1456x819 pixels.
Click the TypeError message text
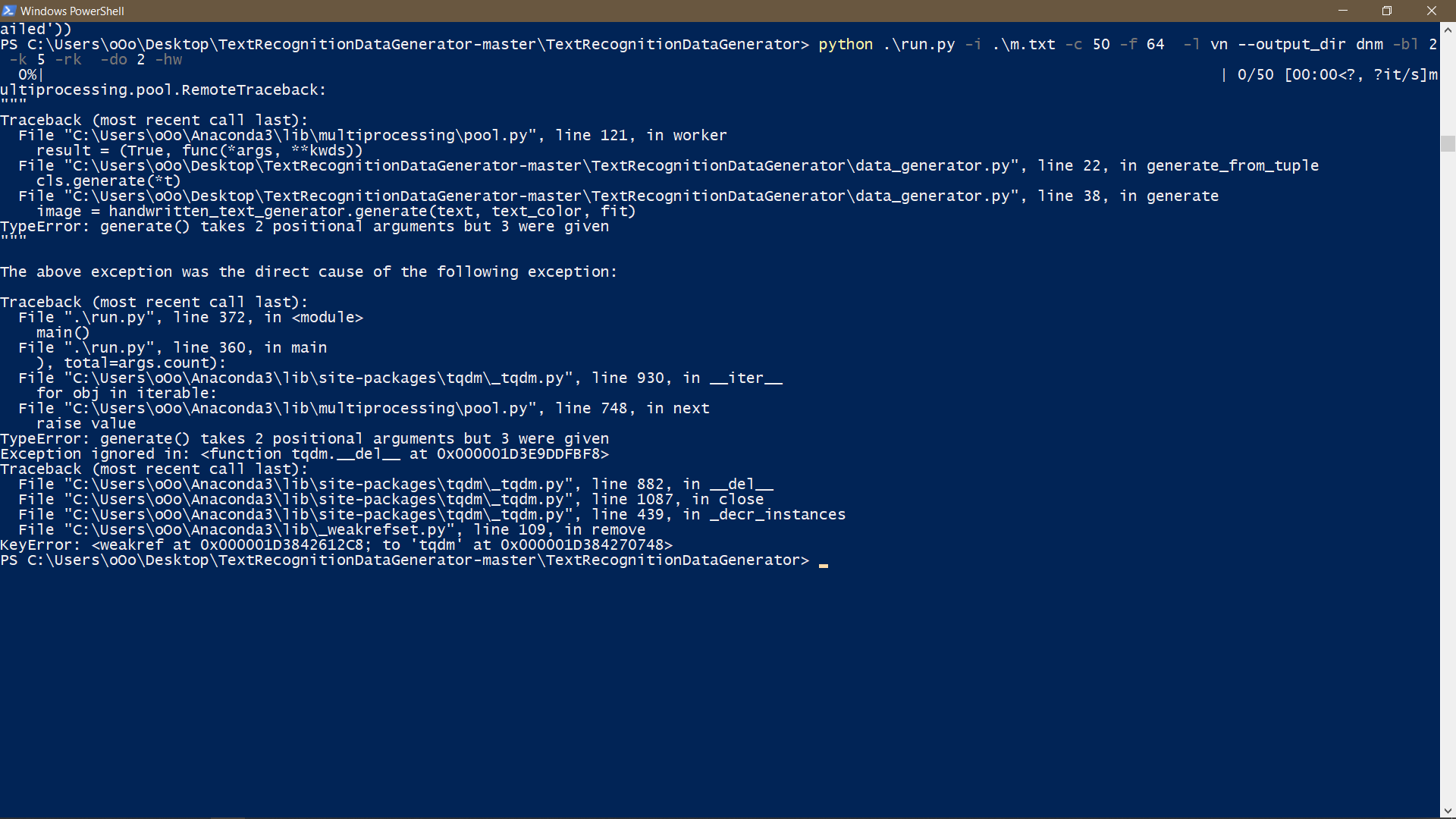[x=303, y=226]
